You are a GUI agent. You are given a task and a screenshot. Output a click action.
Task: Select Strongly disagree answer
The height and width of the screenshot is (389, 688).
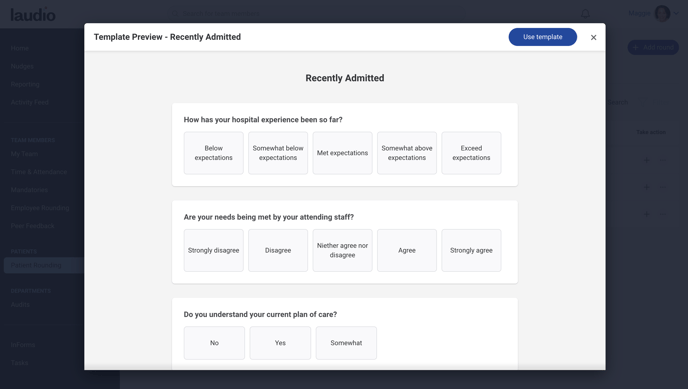pyautogui.click(x=214, y=250)
